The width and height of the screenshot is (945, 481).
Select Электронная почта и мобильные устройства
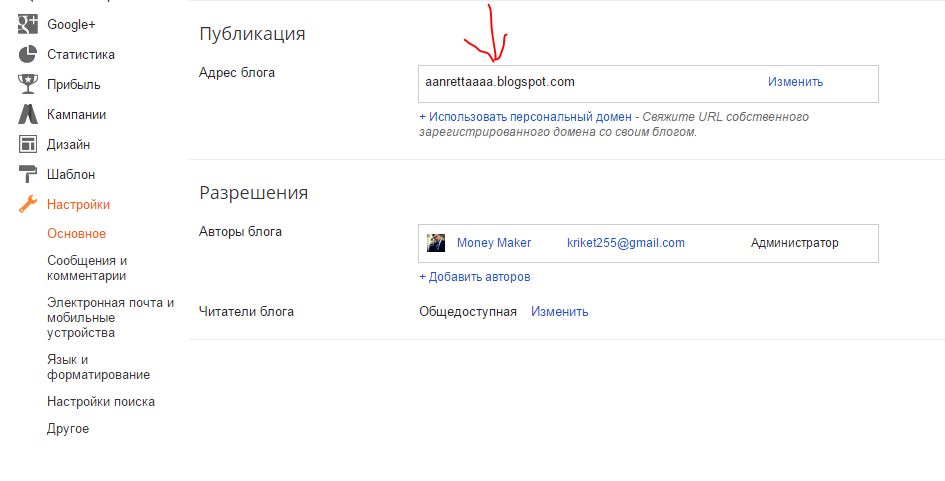pos(110,318)
